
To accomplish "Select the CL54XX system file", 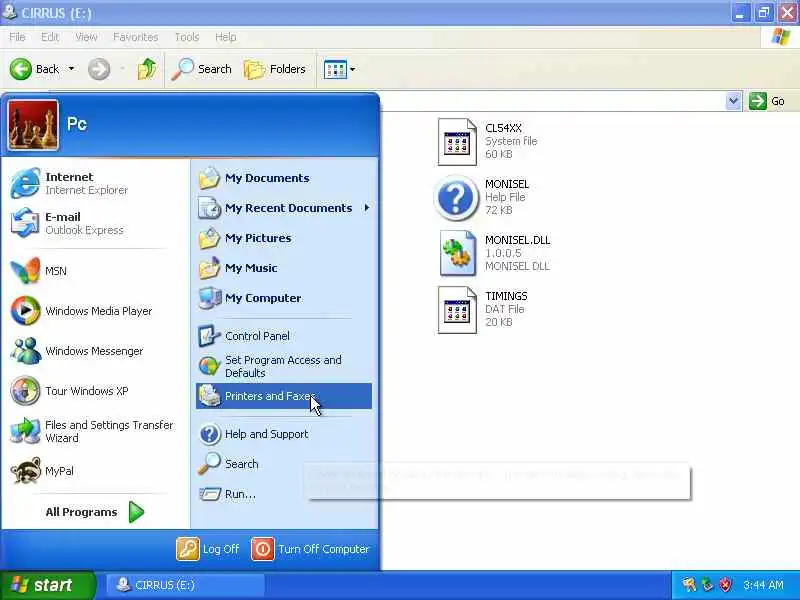I will (x=488, y=141).
